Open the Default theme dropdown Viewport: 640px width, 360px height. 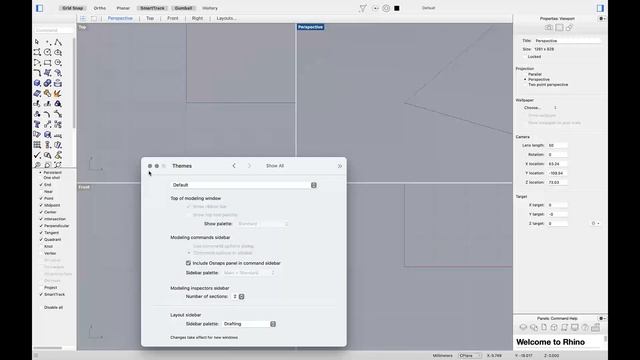[x=244, y=185]
